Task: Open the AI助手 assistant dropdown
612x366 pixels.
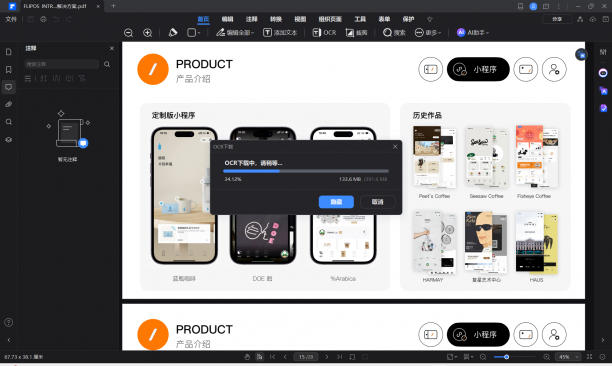Action: 473,33
